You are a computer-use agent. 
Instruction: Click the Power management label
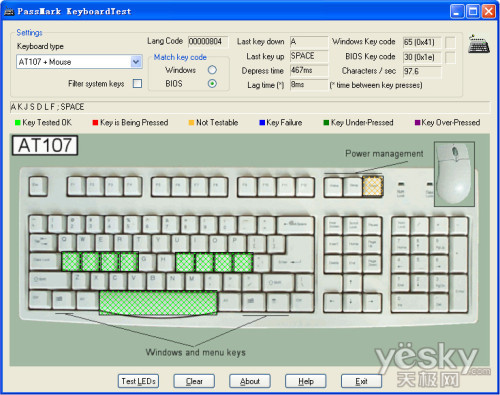(384, 154)
